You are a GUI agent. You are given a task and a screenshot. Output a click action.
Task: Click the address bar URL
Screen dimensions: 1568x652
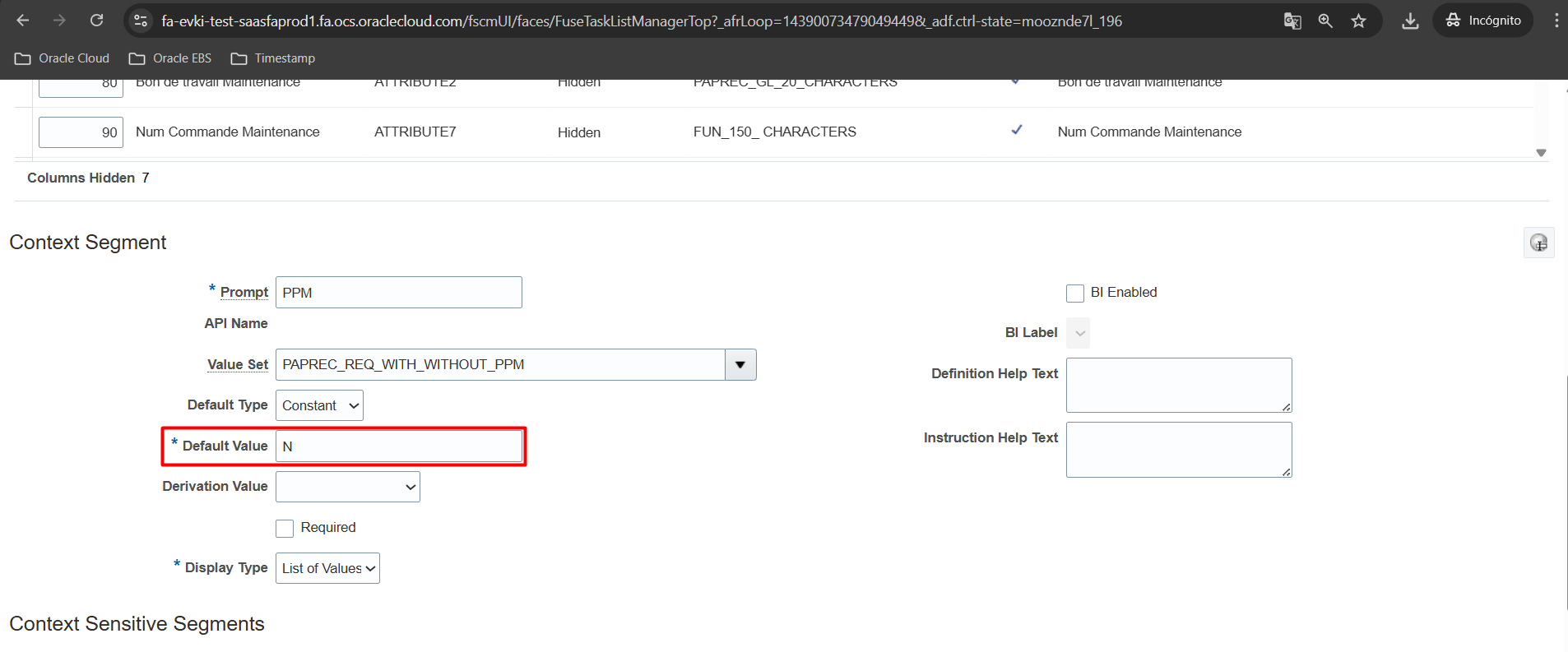pos(642,21)
